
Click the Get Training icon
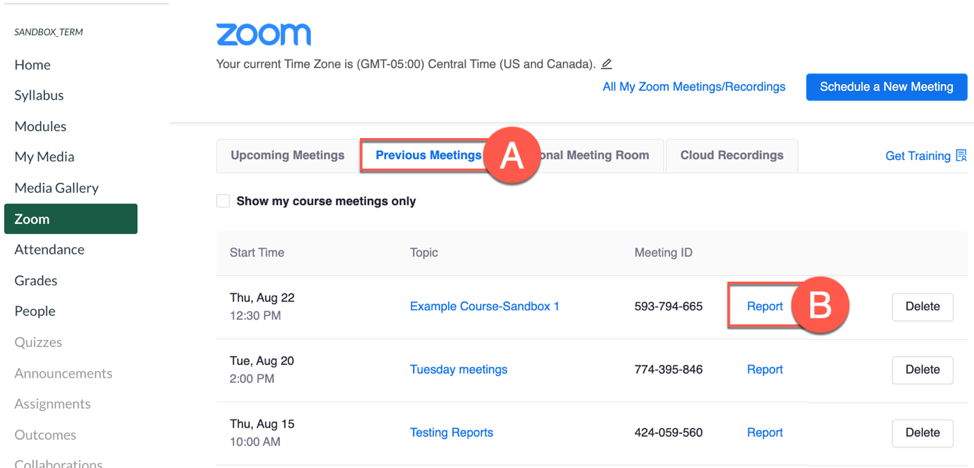961,155
